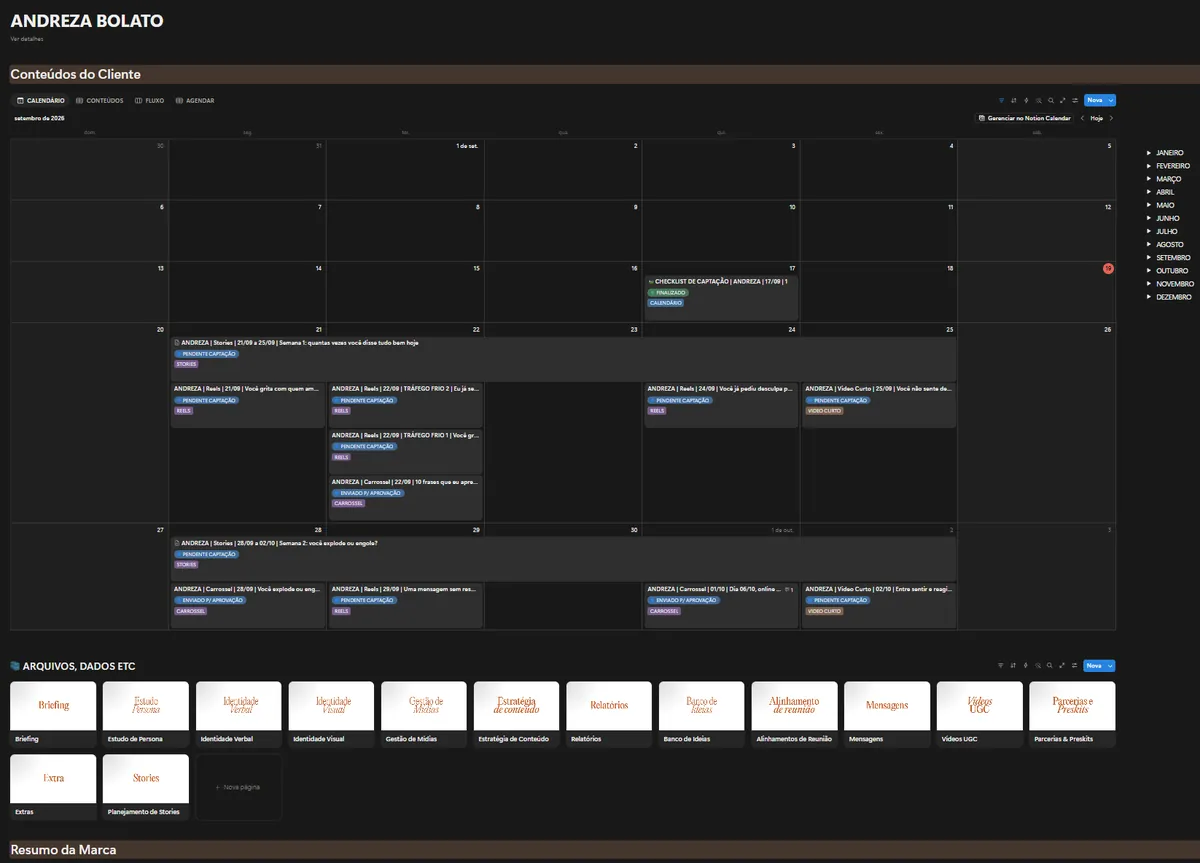
Task: Open the Identidade Verbal gallery card
Action: tap(239, 714)
